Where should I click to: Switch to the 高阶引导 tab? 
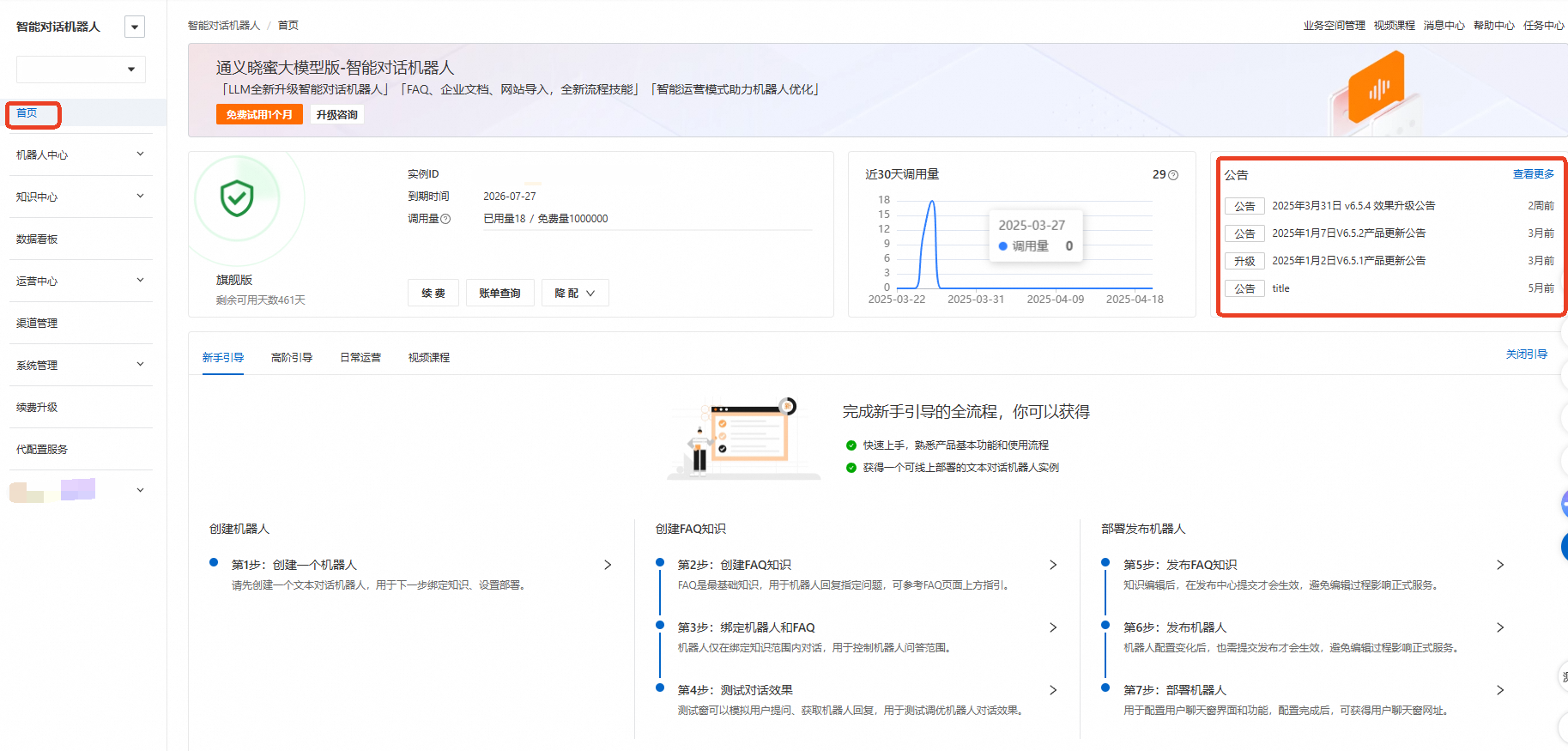[292, 358]
